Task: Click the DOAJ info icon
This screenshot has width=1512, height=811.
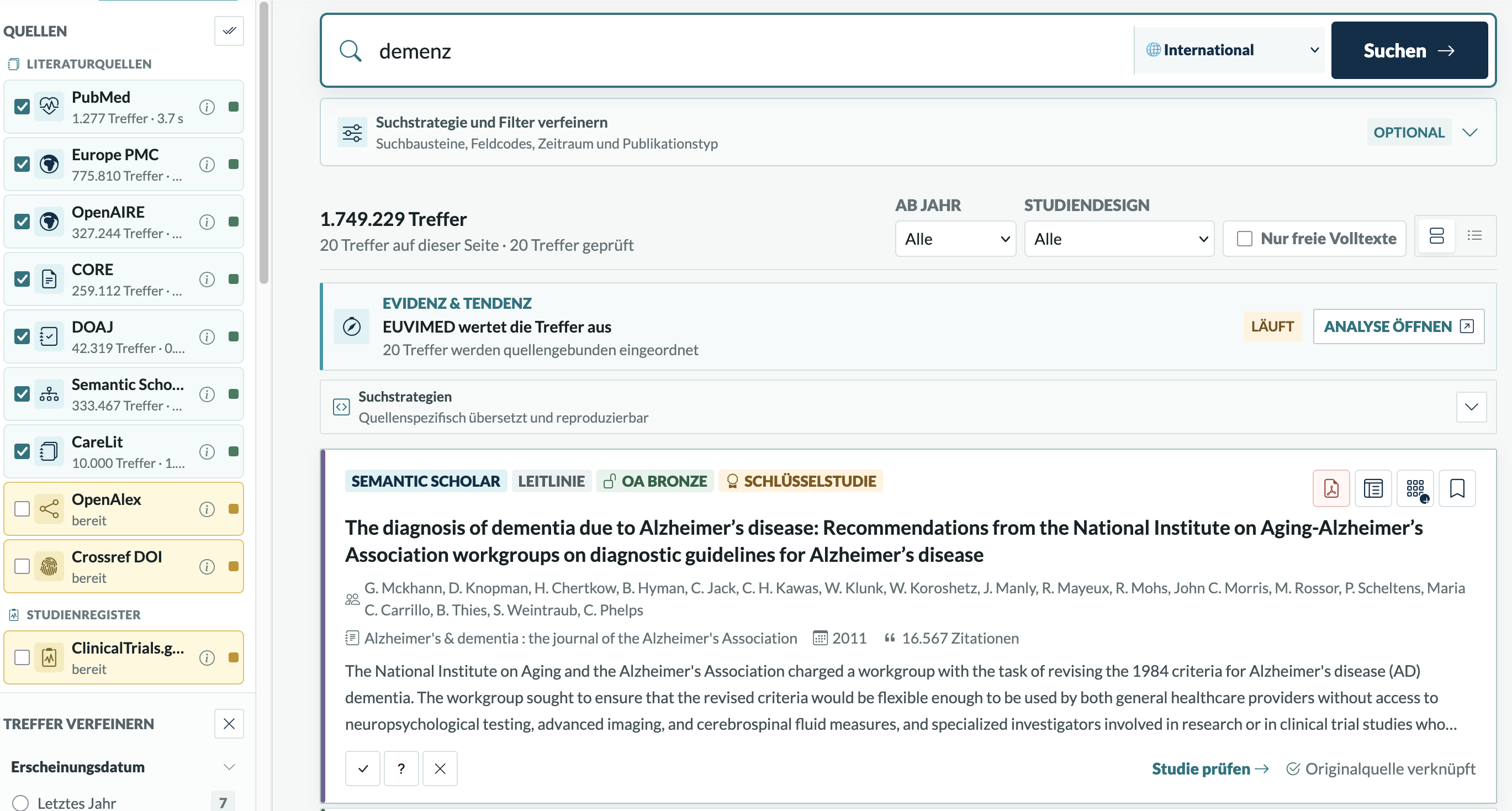Action: click(x=207, y=336)
